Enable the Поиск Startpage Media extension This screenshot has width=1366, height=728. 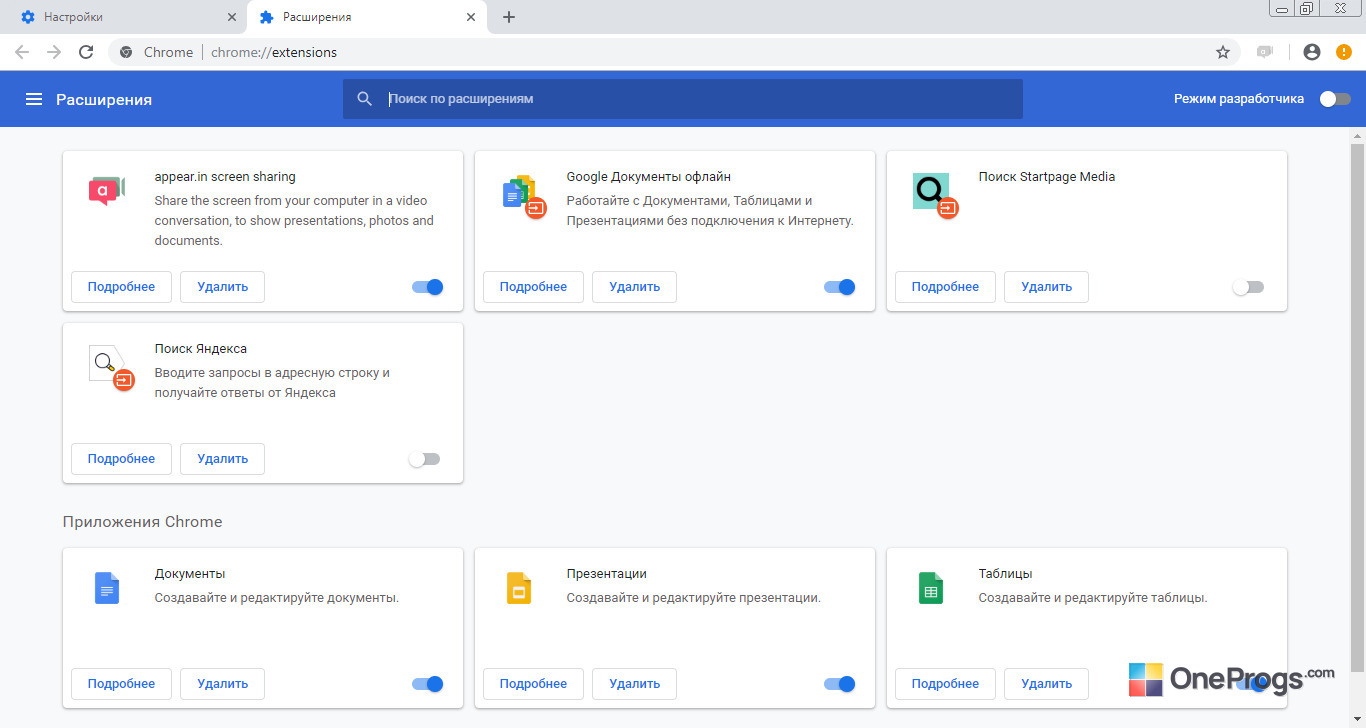tap(1248, 287)
